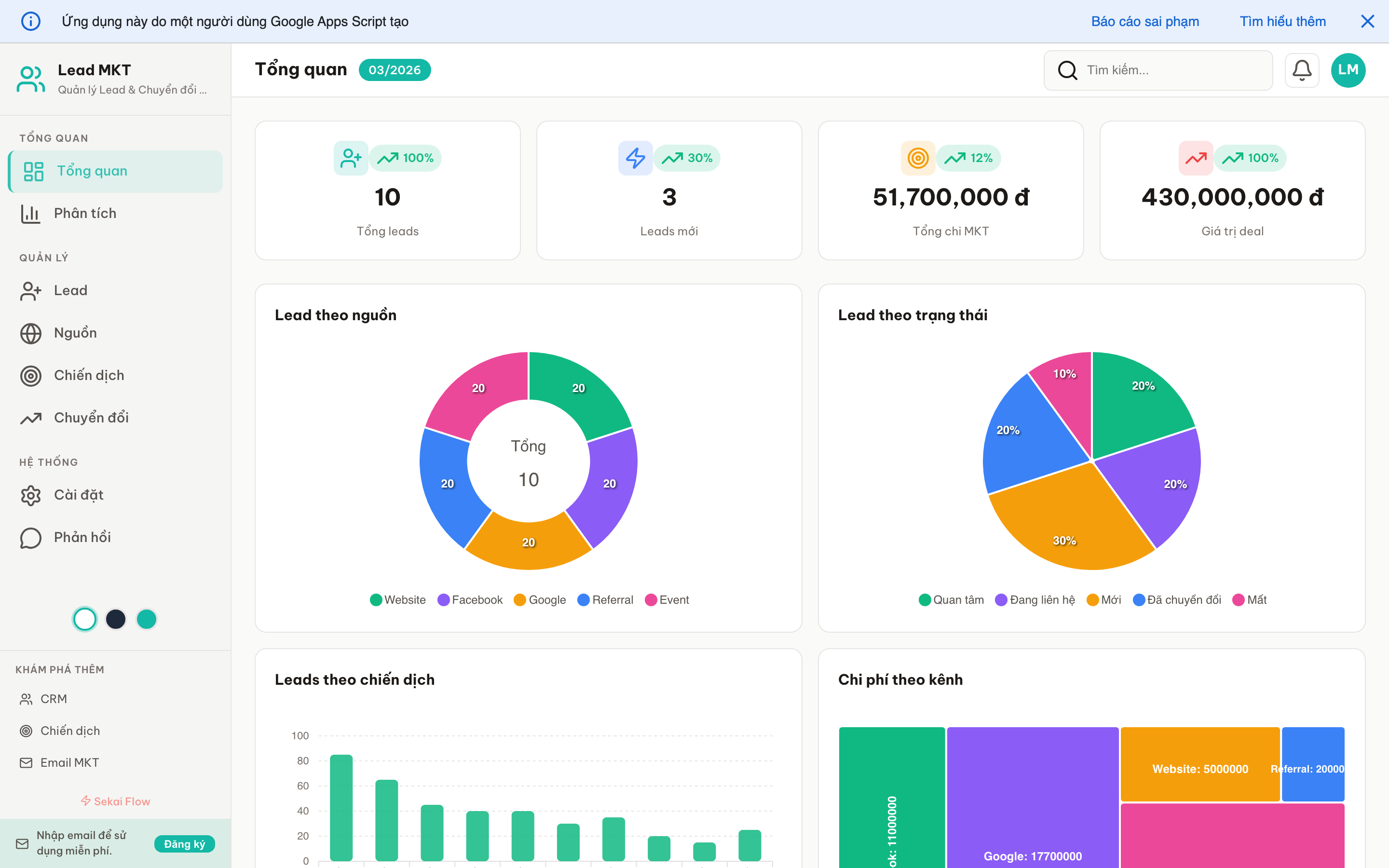Go to Chiến dịch management page

click(x=88, y=376)
